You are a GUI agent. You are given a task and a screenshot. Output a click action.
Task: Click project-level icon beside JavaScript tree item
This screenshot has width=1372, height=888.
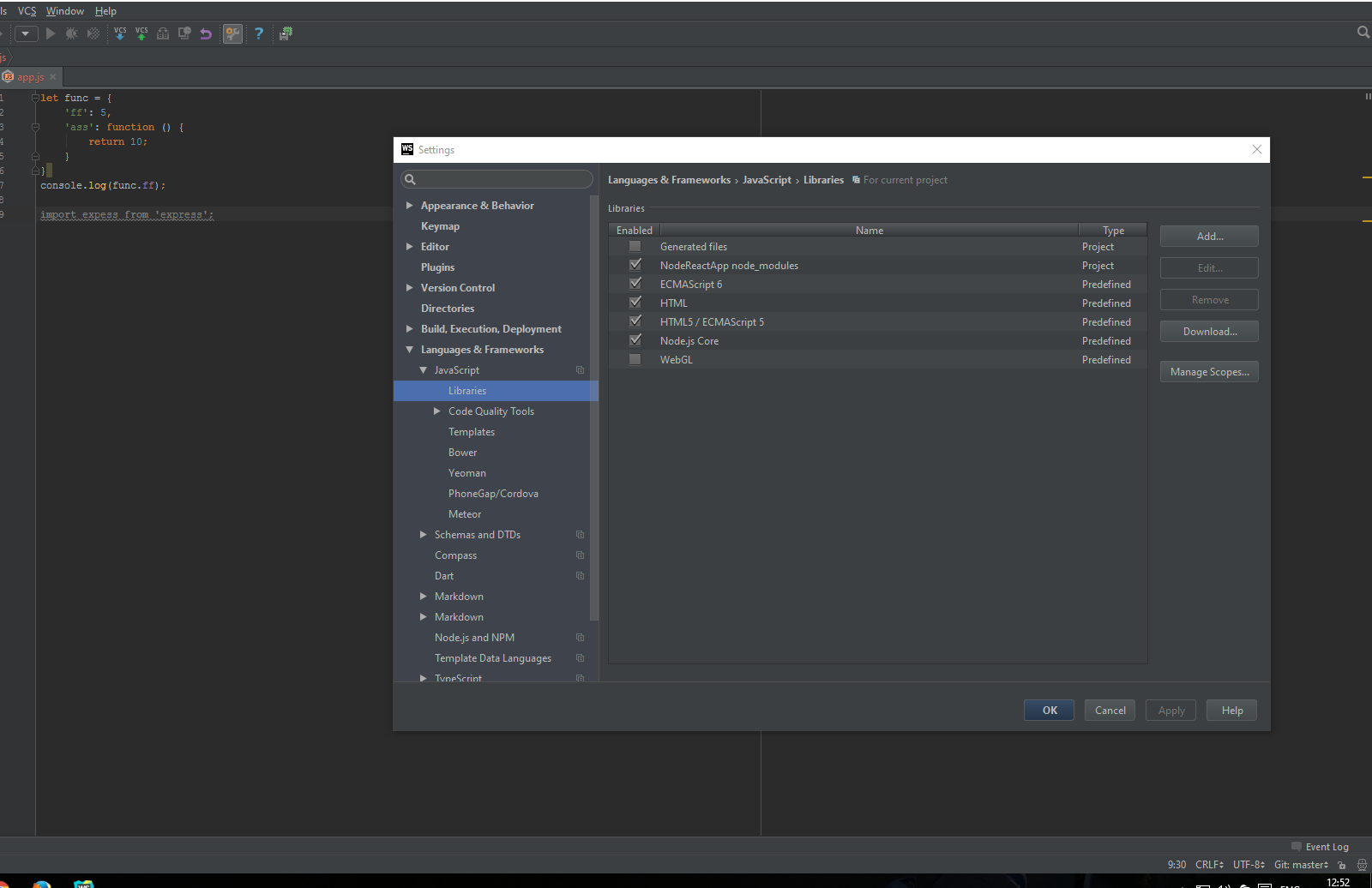(581, 370)
